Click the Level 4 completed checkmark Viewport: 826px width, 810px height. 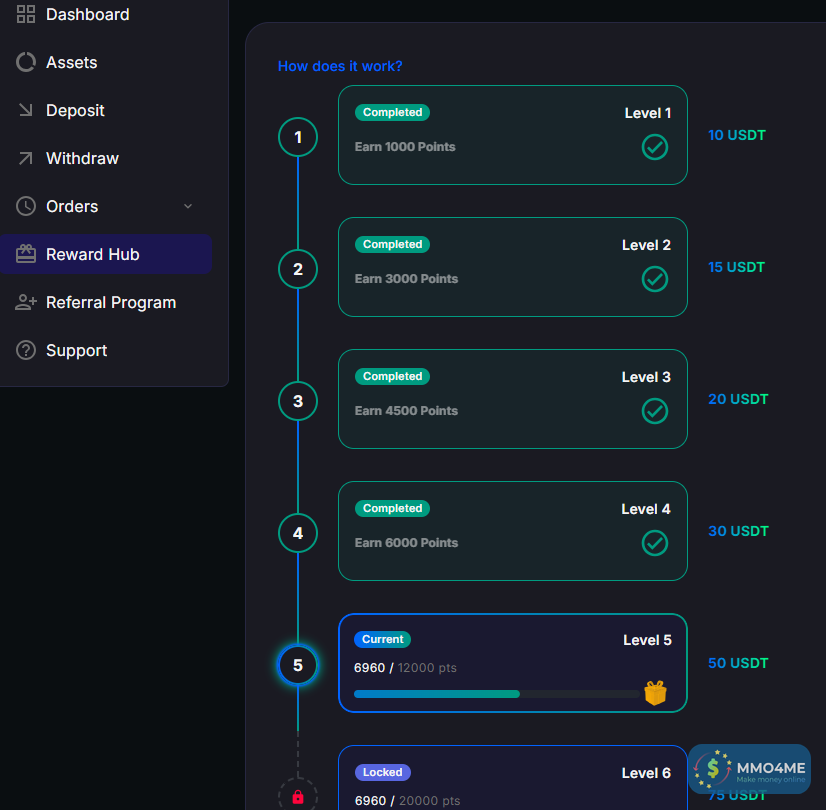coord(655,543)
